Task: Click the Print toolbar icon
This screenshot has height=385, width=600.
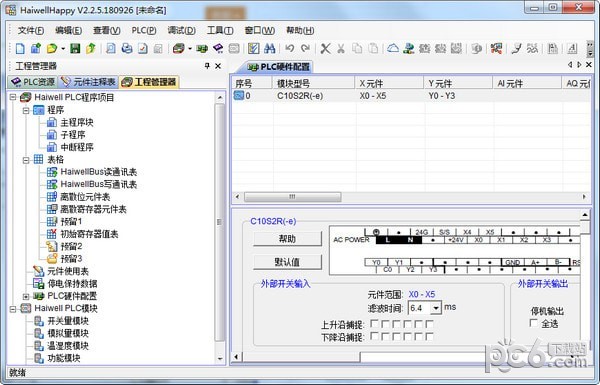Action: coord(127,49)
